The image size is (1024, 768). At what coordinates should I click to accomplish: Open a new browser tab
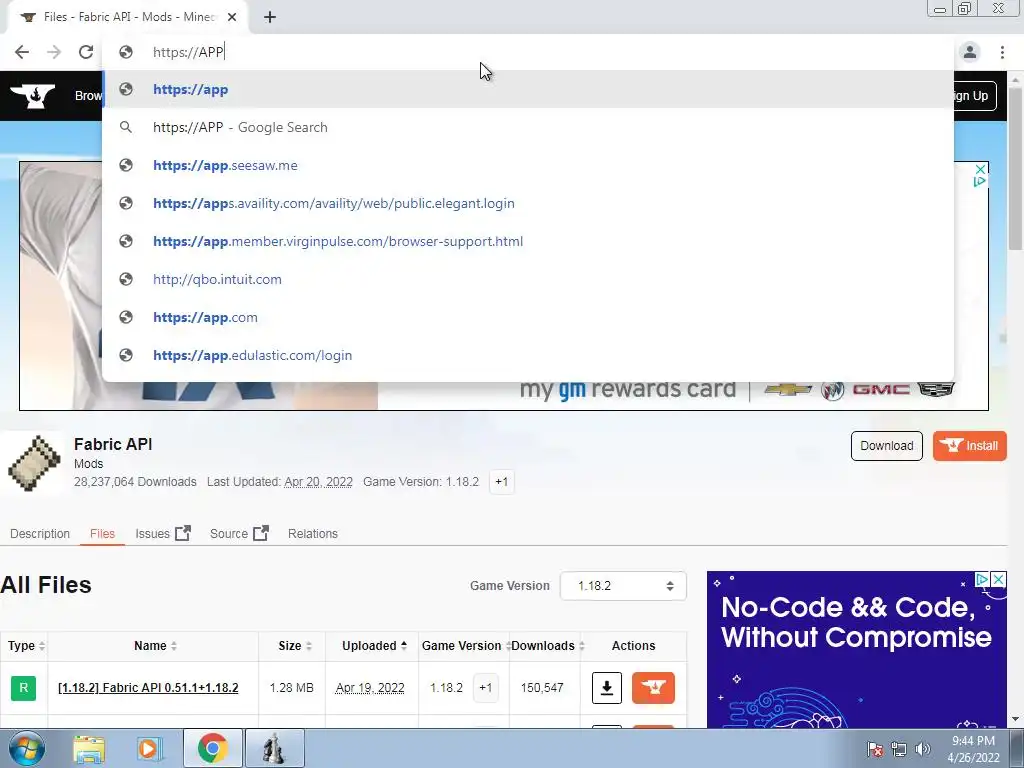click(270, 17)
